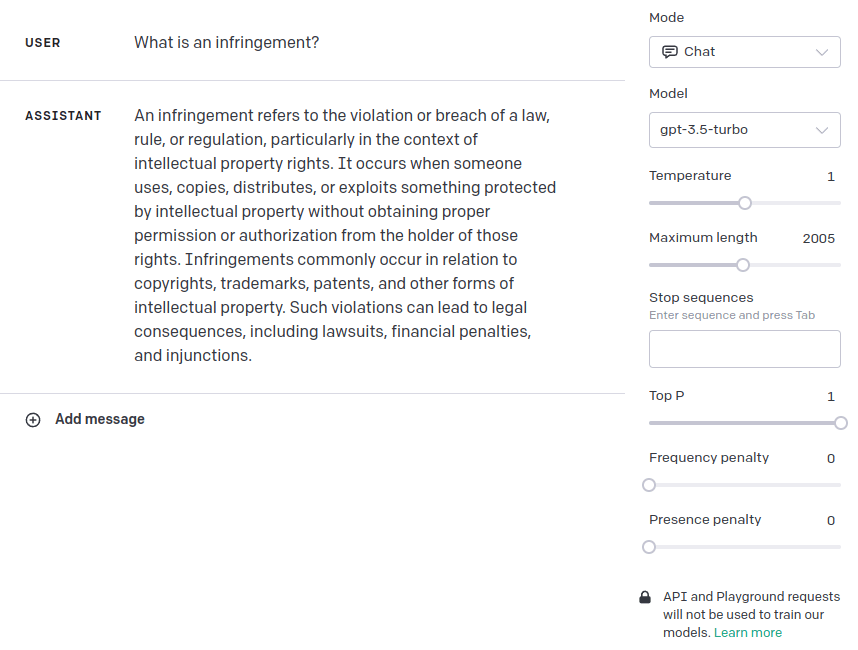Click the Top P slider handle

click(841, 423)
